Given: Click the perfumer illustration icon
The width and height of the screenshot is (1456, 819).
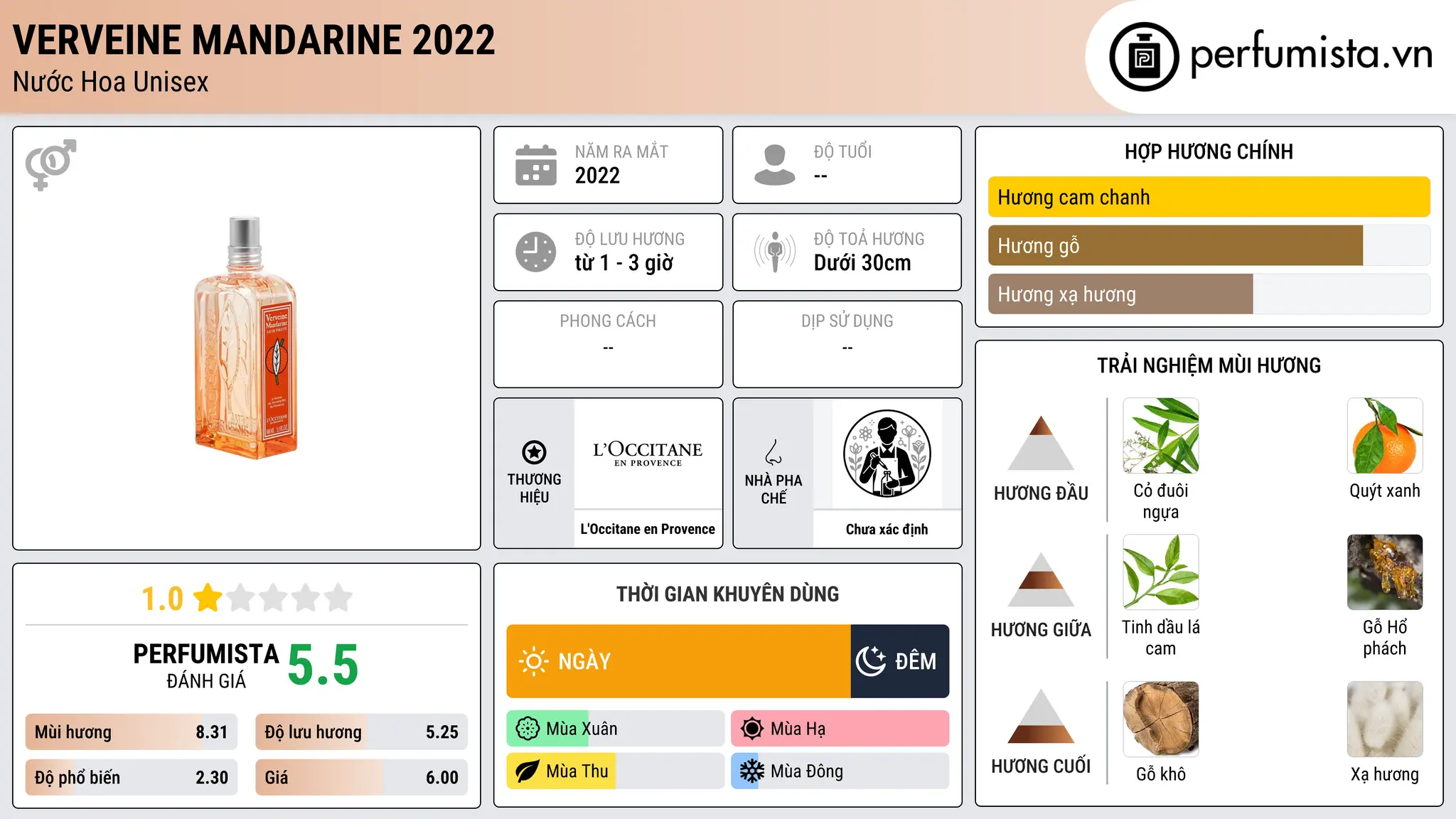Looking at the screenshot, I should (x=887, y=454).
